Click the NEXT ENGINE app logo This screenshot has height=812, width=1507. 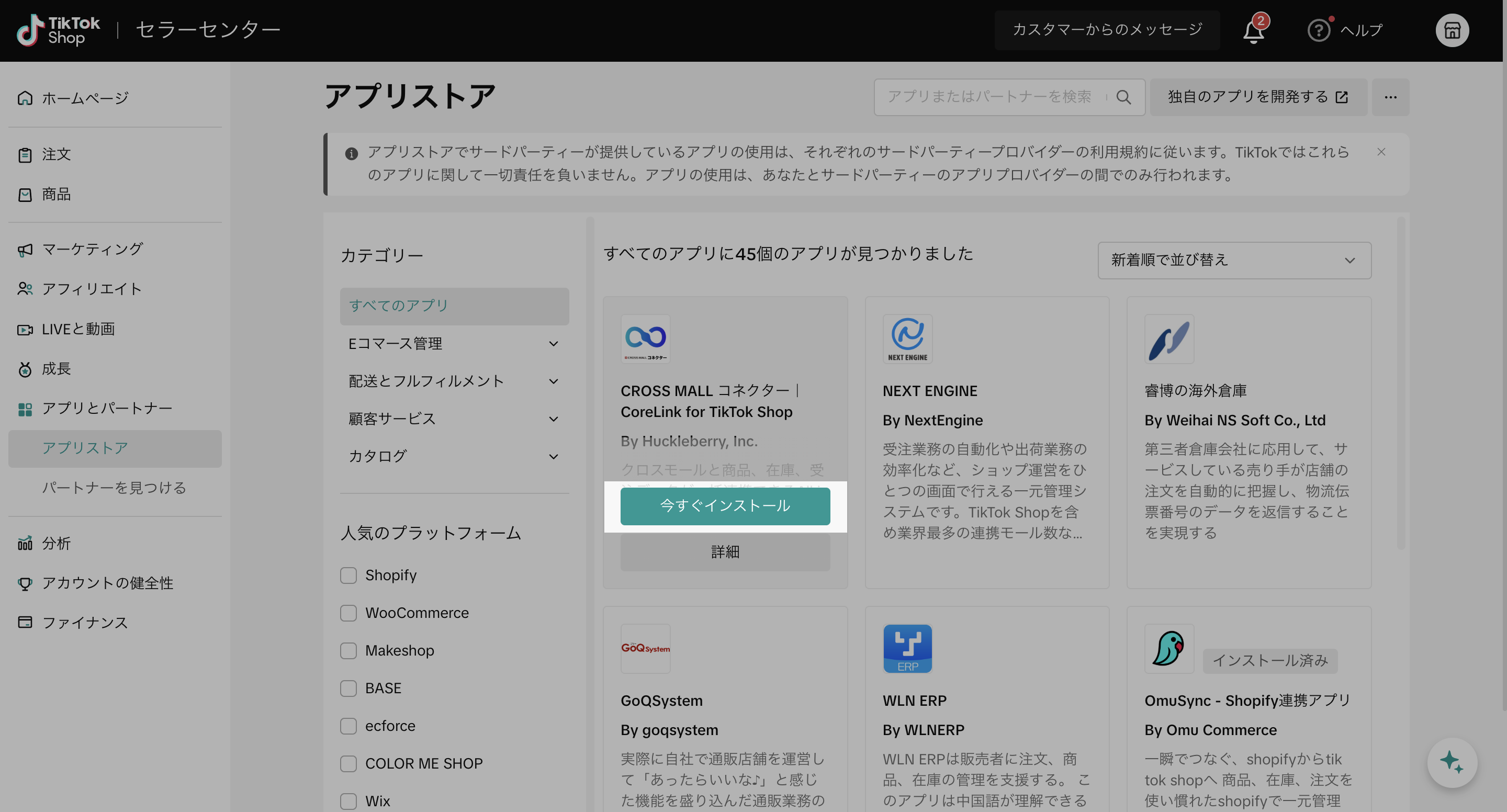[907, 339]
